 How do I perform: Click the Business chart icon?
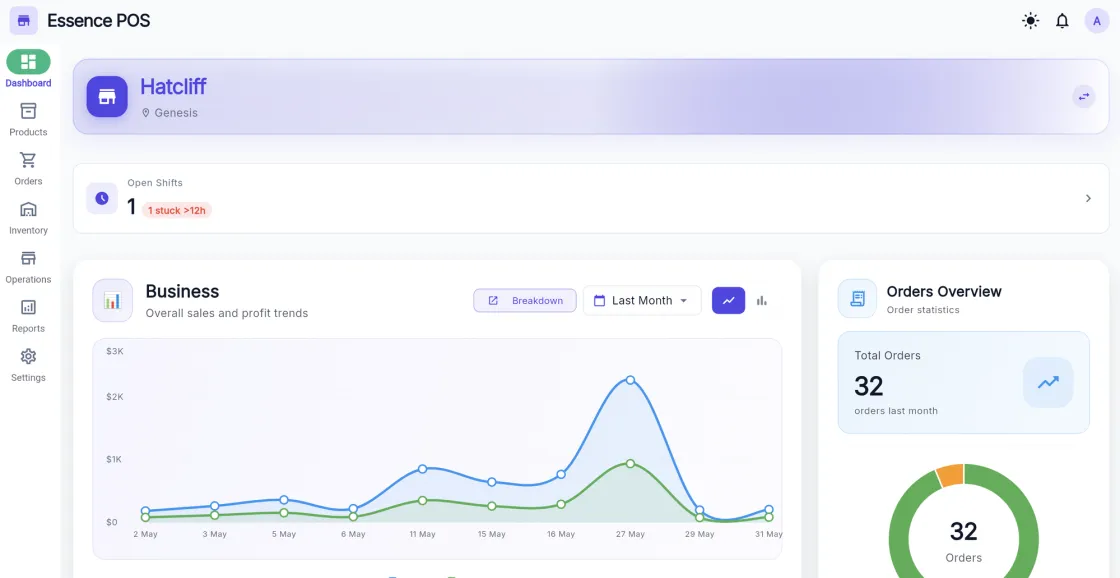coord(112,300)
